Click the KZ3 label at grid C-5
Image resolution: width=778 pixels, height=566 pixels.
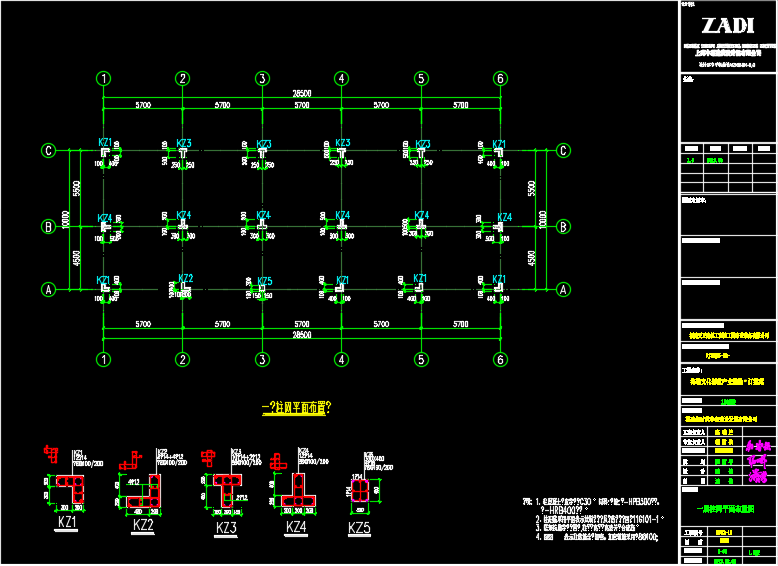click(x=423, y=144)
